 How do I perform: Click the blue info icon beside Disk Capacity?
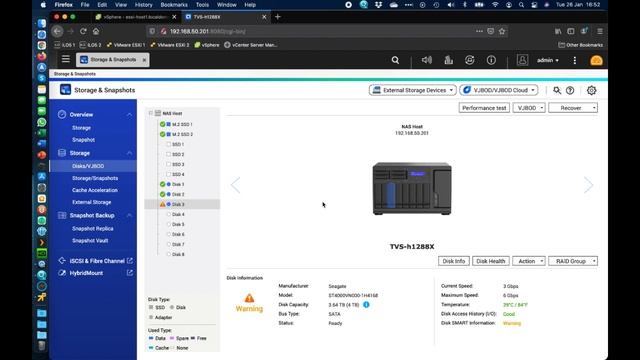point(366,304)
